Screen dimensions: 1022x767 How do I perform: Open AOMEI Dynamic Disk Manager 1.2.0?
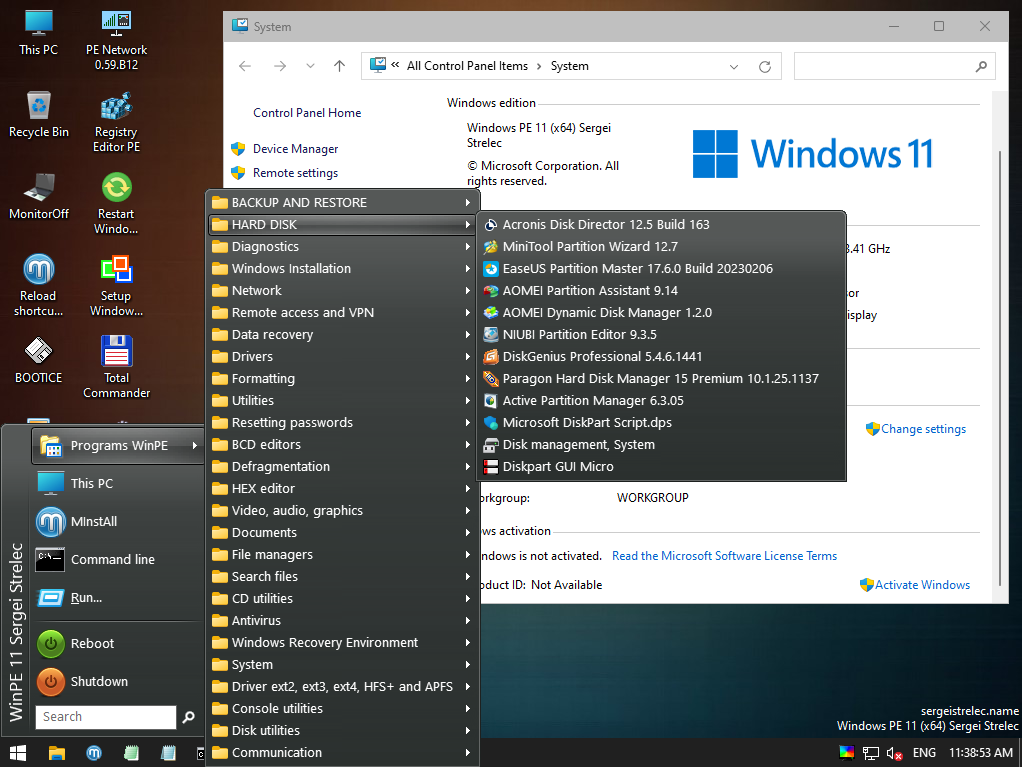coord(661,313)
